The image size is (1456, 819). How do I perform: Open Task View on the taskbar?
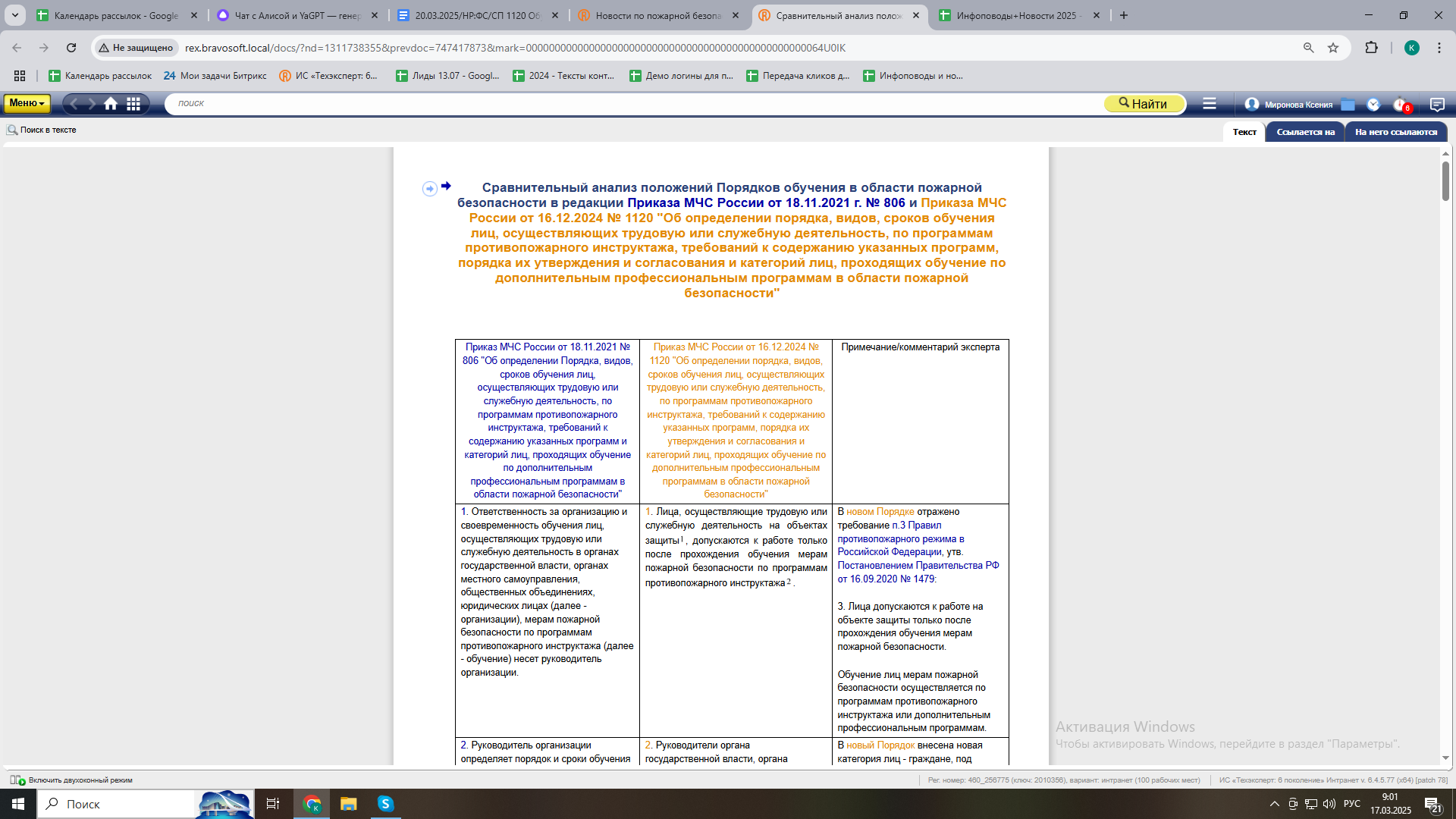click(x=273, y=804)
